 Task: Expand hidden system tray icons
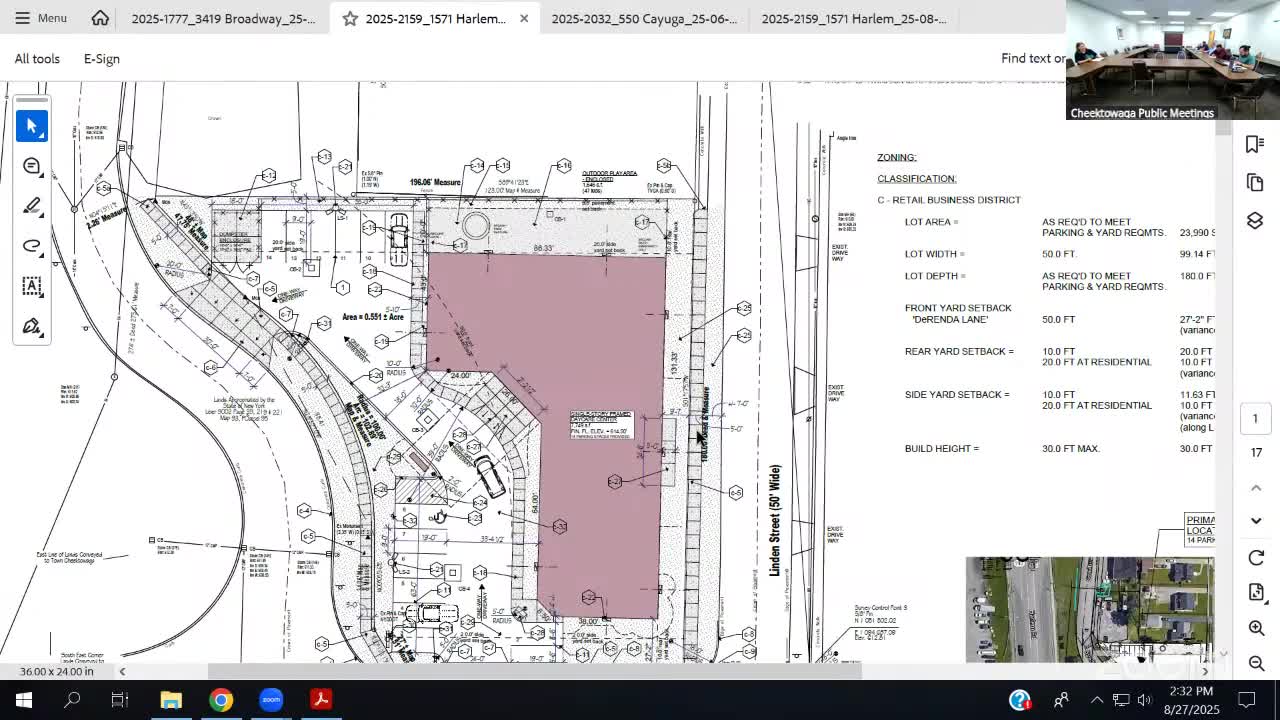(1096, 700)
